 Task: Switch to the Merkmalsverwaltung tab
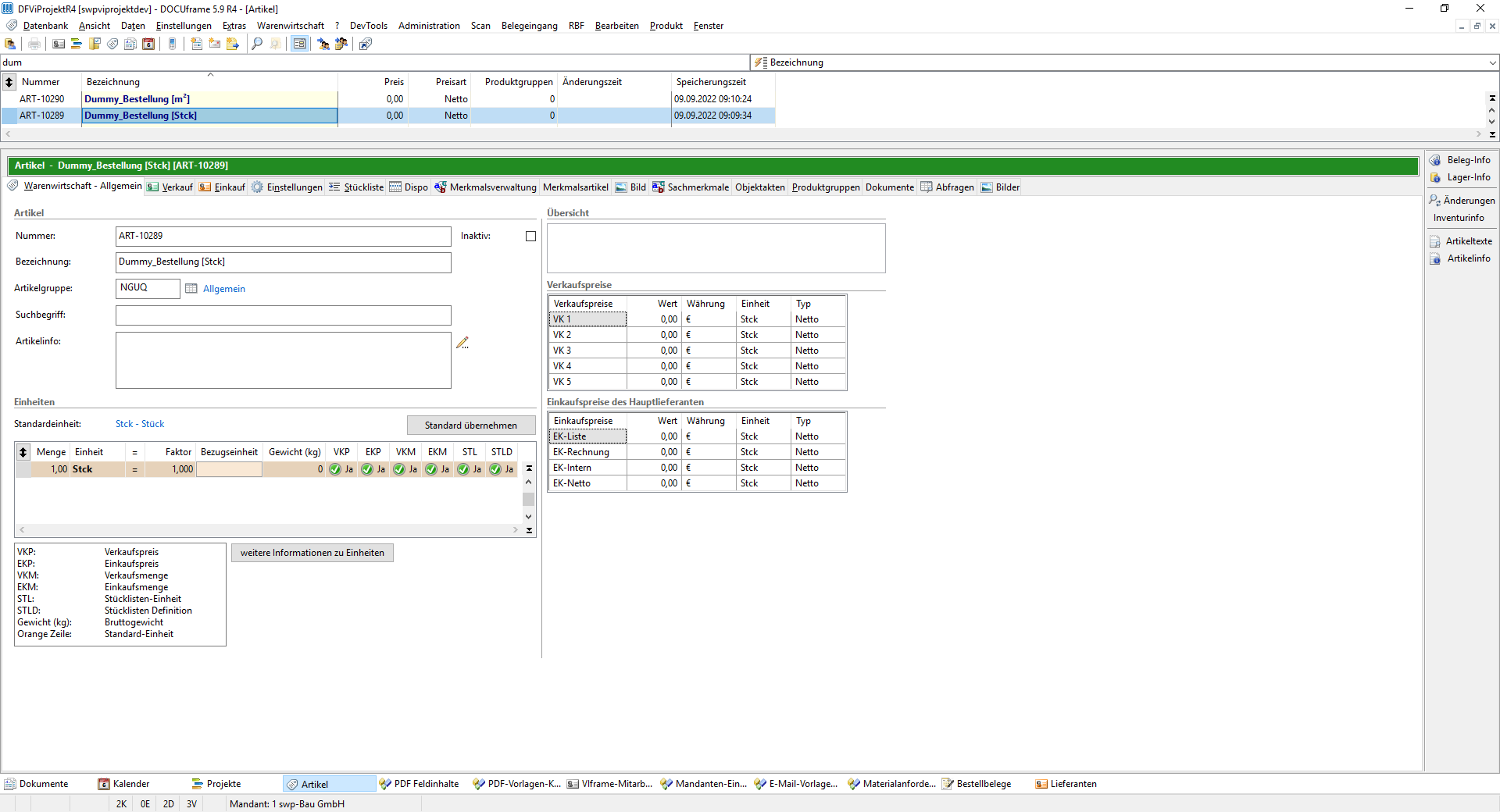click(x=485, y=187)
